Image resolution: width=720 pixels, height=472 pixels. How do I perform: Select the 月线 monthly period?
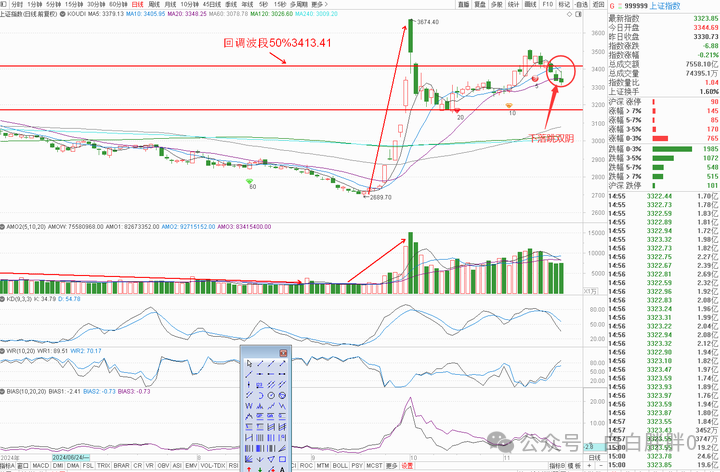170,4
